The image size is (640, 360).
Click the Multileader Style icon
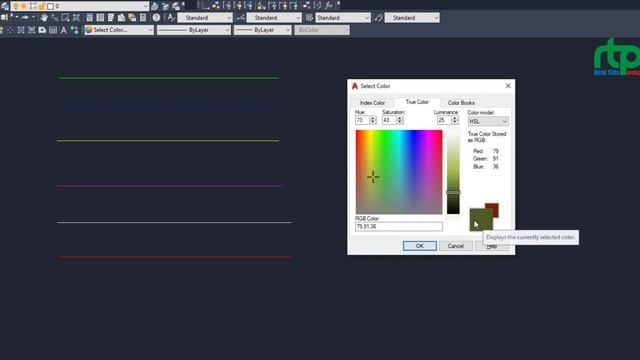pyautogui.click(x=379, y=18)
